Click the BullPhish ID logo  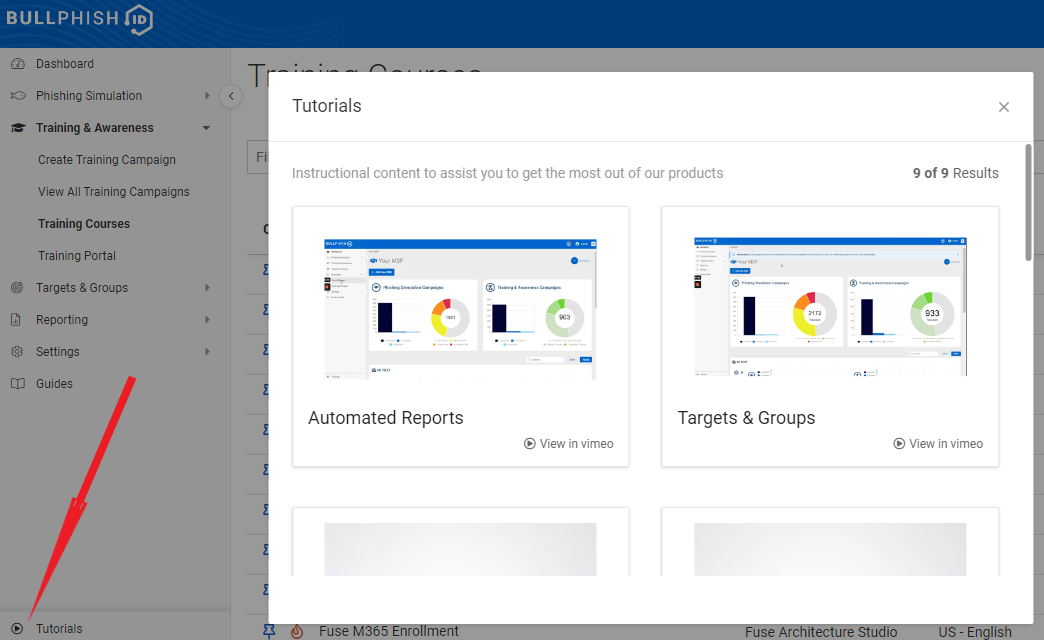coord(80,19)
